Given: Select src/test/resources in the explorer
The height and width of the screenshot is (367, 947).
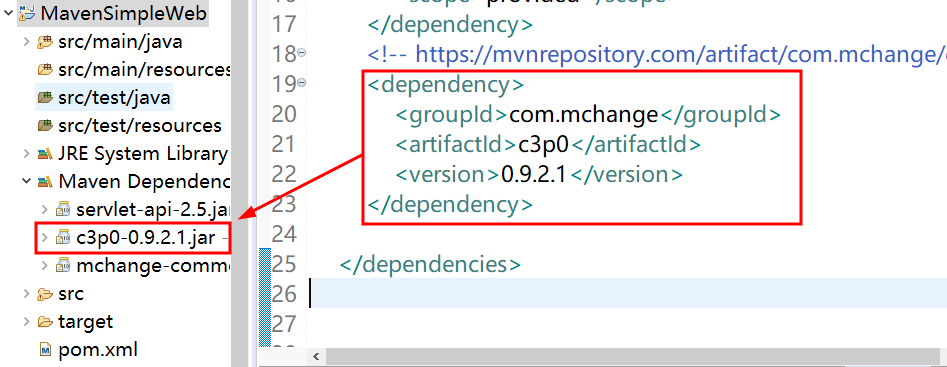Looking at the screenshot, I should point(140,126).
